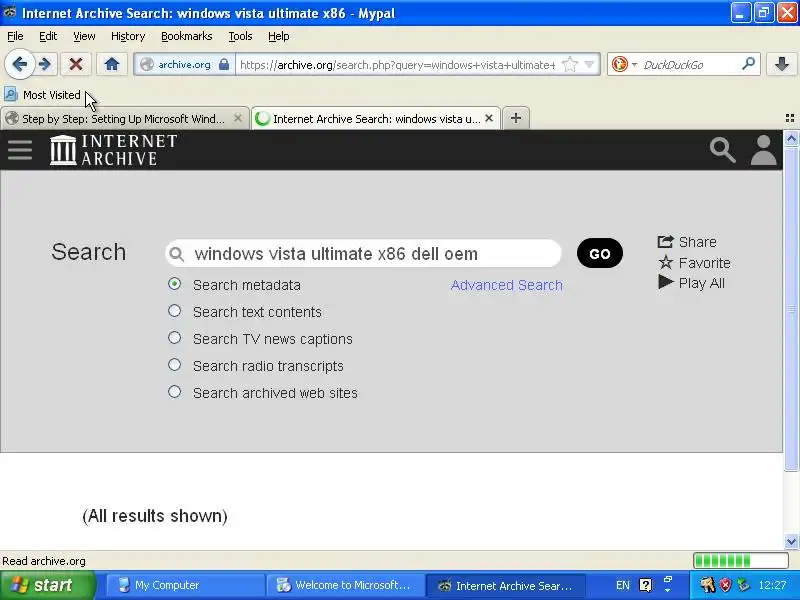The width and height of the screenshot is (800, 600).
Task: Open the Windows Start button
Action: click(47, 585)
